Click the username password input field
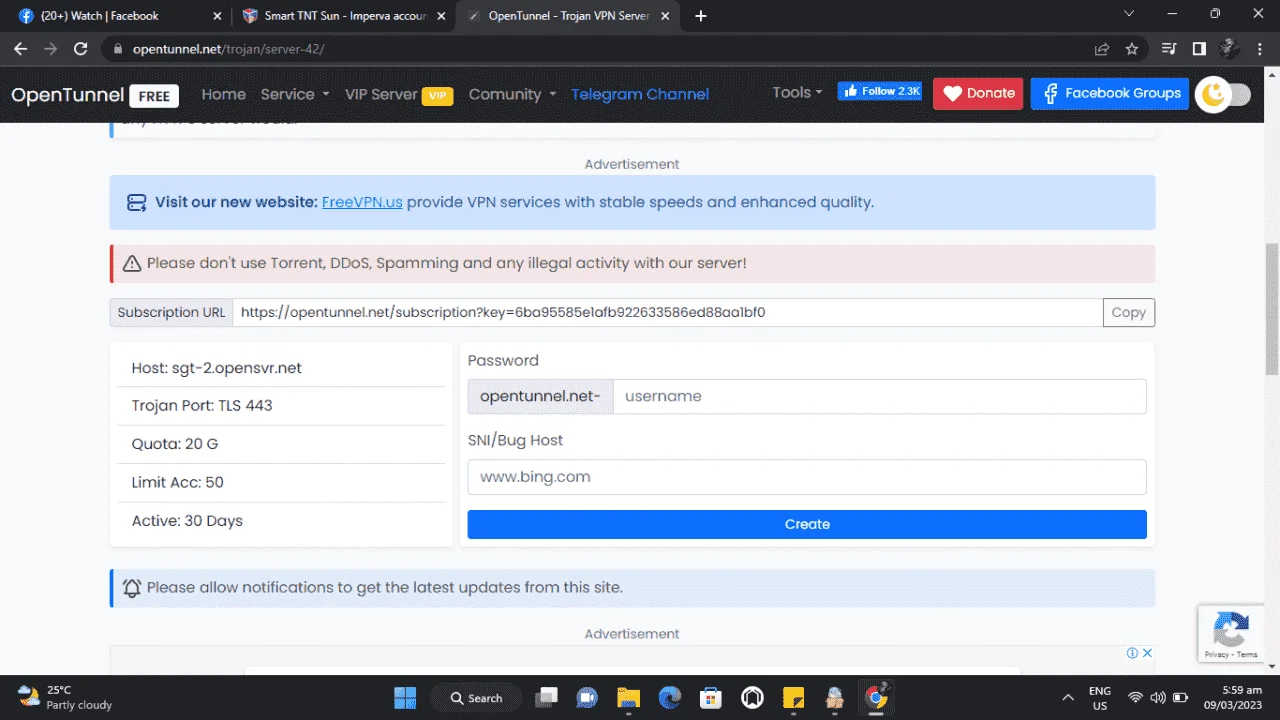This screenshot has width=1280, height=720. pyautogui.click(x=880, y=396)
